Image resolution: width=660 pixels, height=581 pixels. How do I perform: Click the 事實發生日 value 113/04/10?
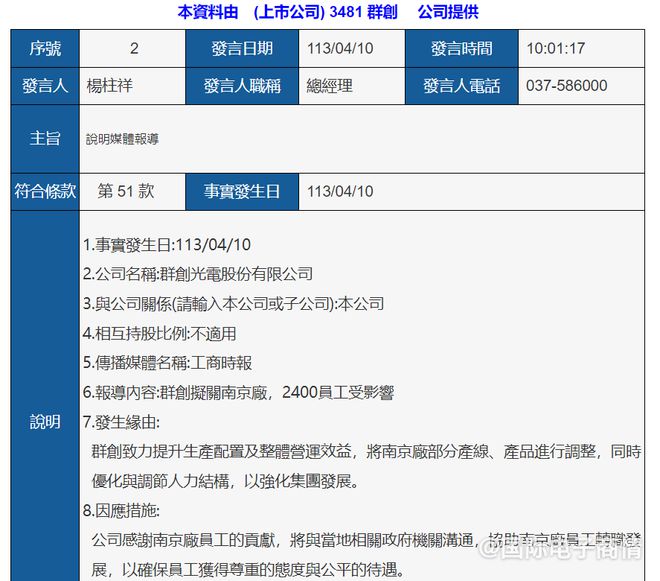[340, 192]
